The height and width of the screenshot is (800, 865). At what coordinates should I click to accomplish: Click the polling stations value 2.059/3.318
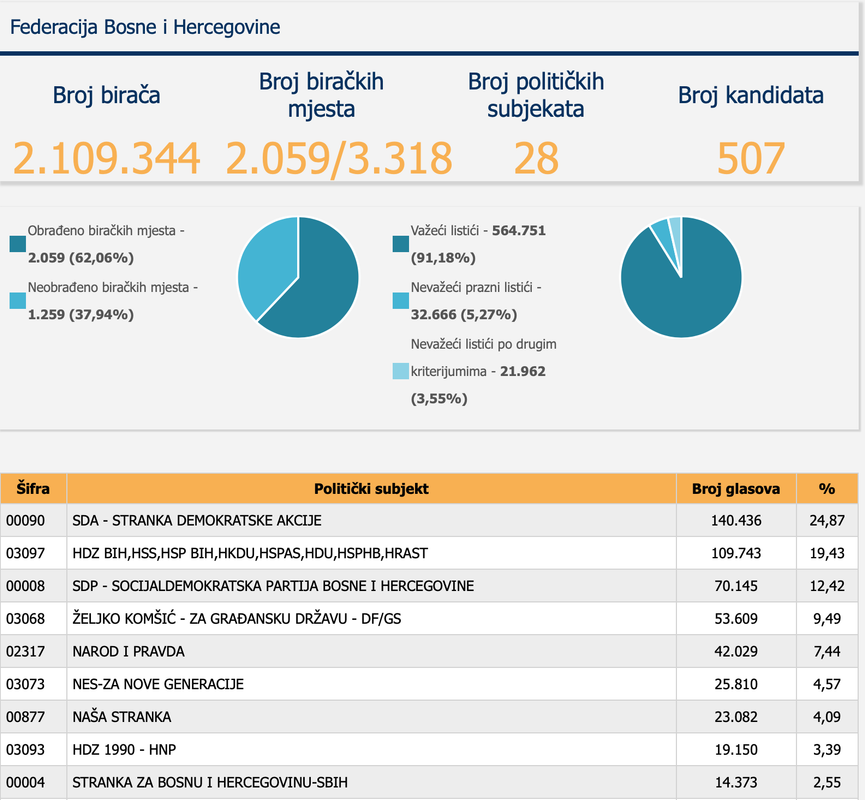[339, 158]
